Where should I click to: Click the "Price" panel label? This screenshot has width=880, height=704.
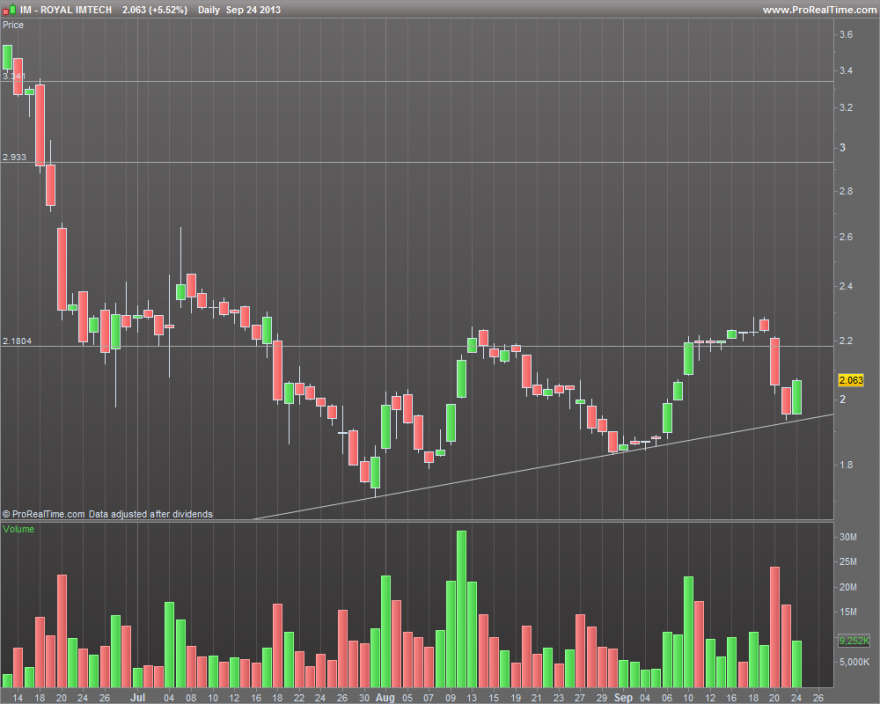13,25
